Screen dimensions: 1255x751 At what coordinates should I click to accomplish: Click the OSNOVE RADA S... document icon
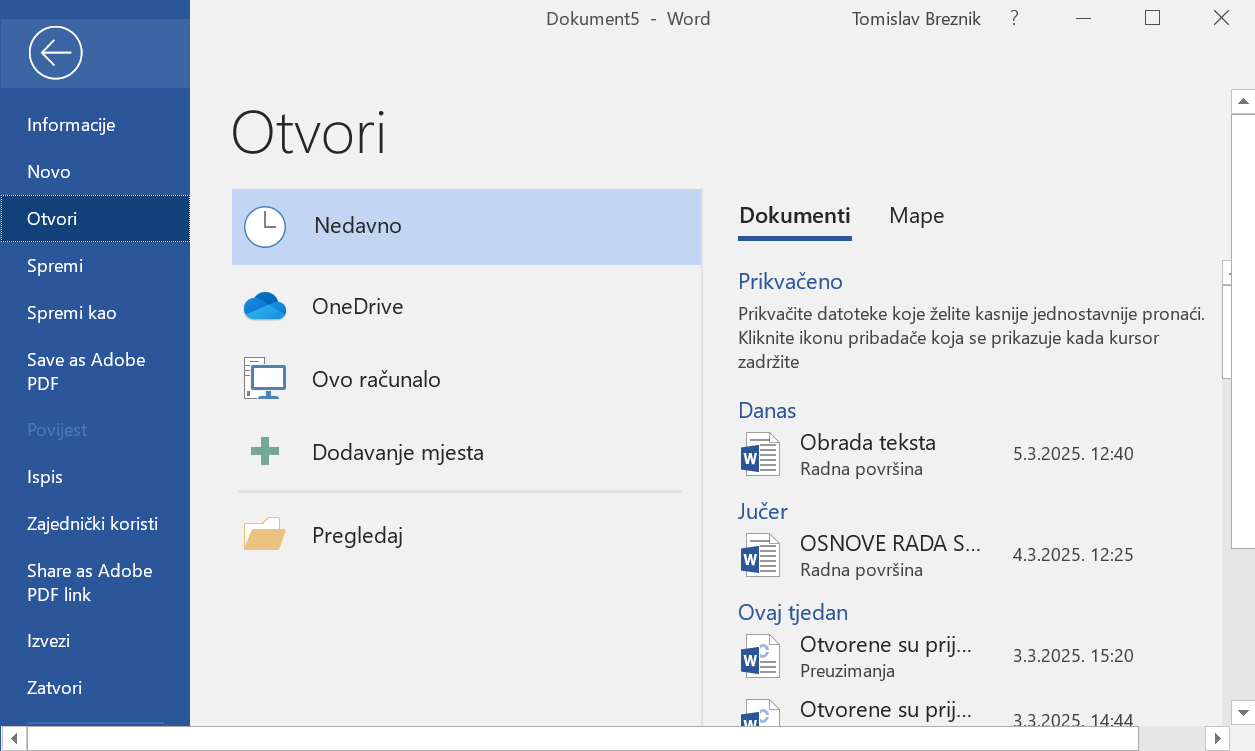tap(760, 556)
